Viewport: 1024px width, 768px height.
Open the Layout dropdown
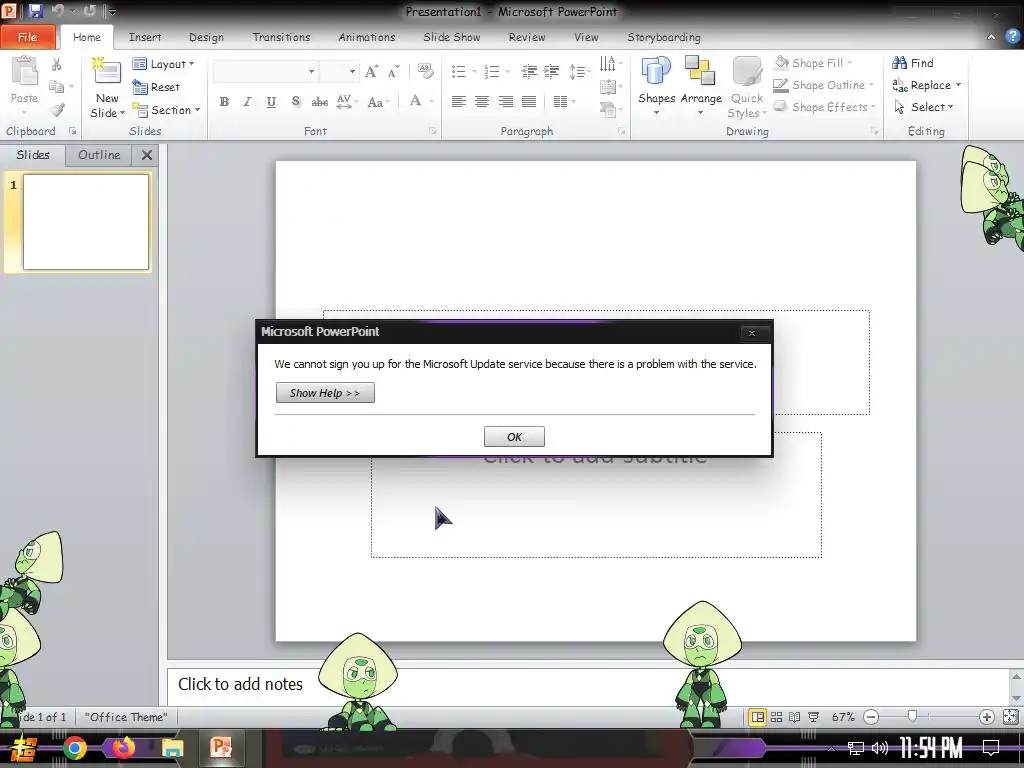[x=163, y=64]
